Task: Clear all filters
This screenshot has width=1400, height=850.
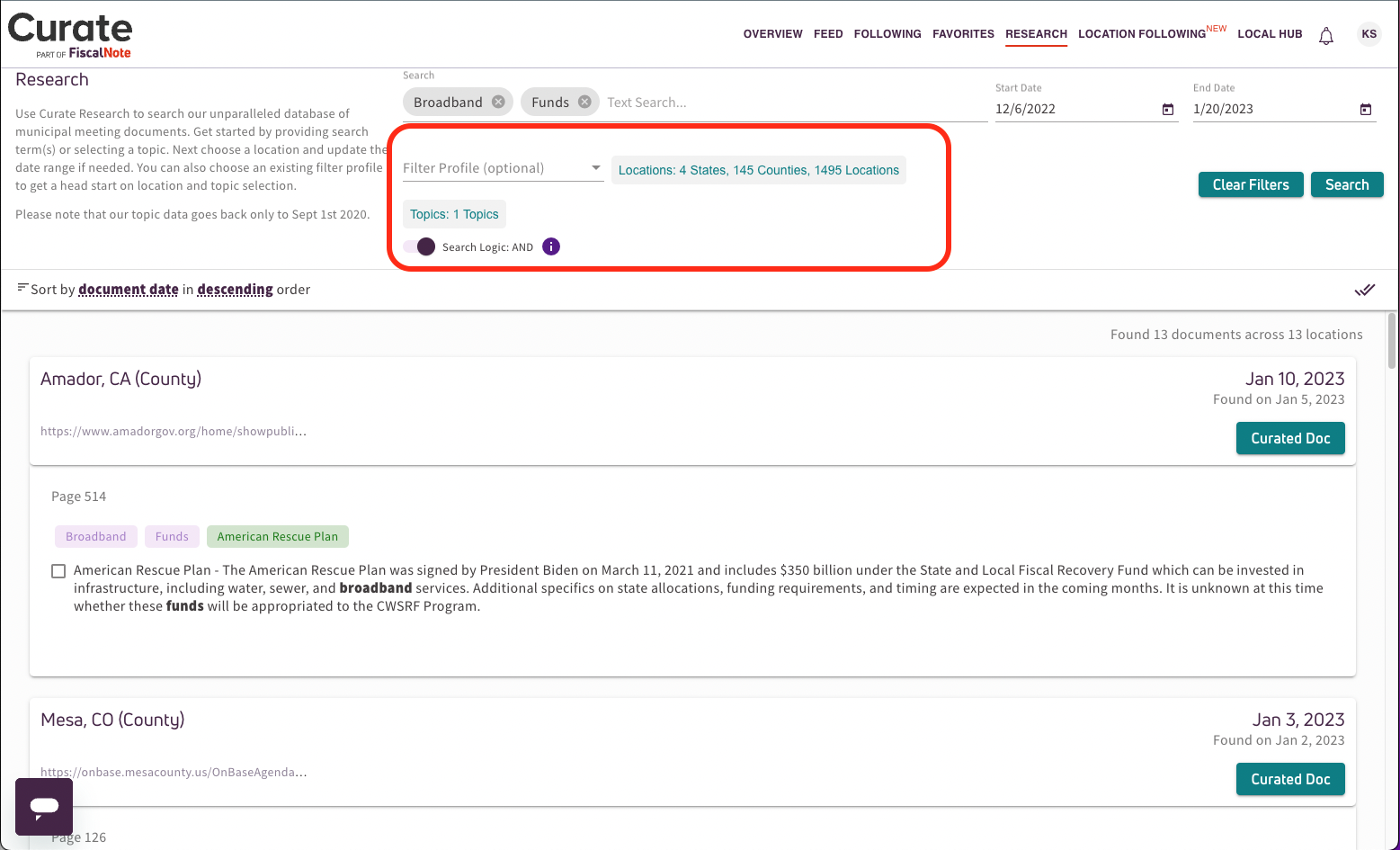Action: pyautogui.click(x=1251, y=184)
